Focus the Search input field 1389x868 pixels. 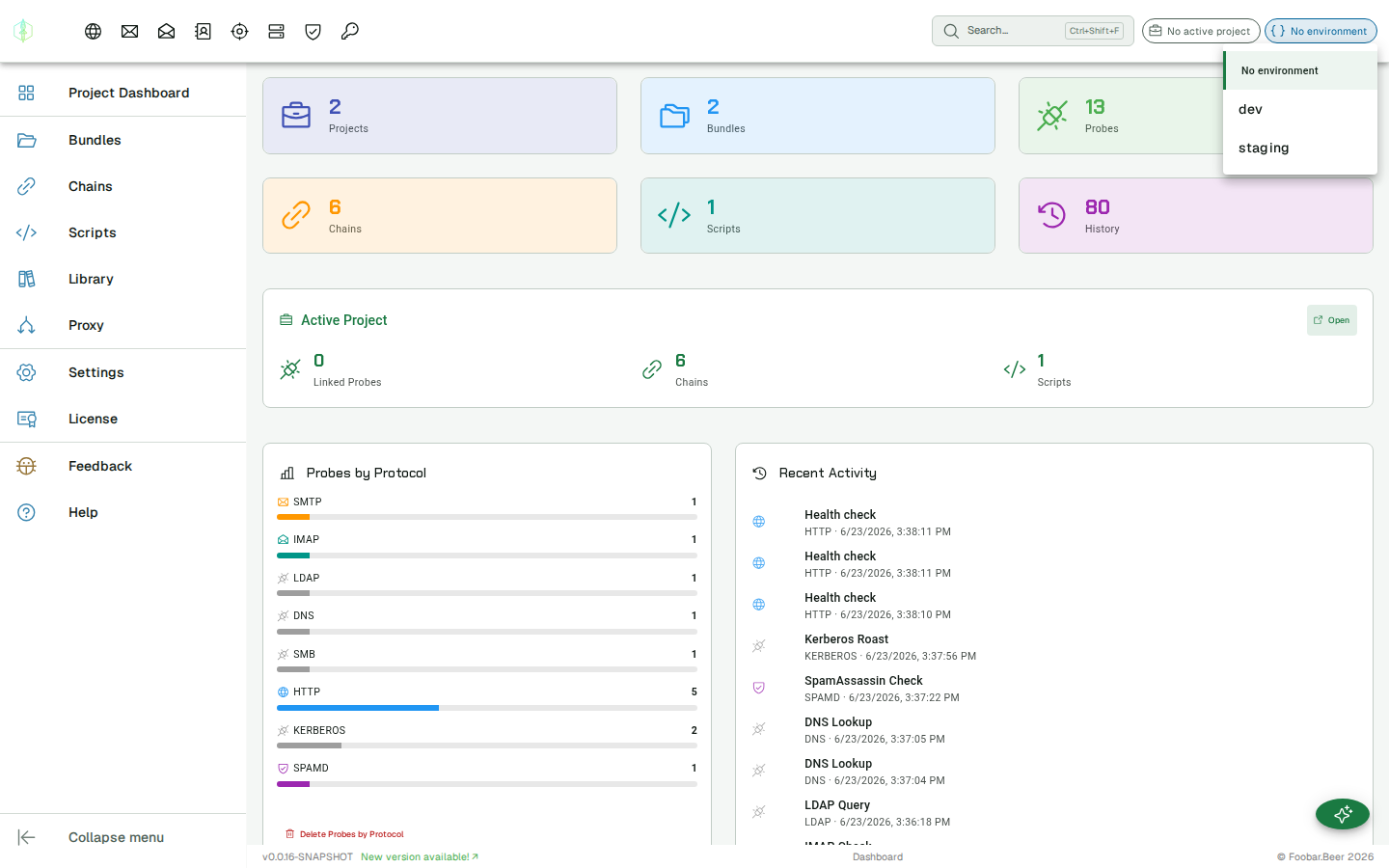(1033, 31)
